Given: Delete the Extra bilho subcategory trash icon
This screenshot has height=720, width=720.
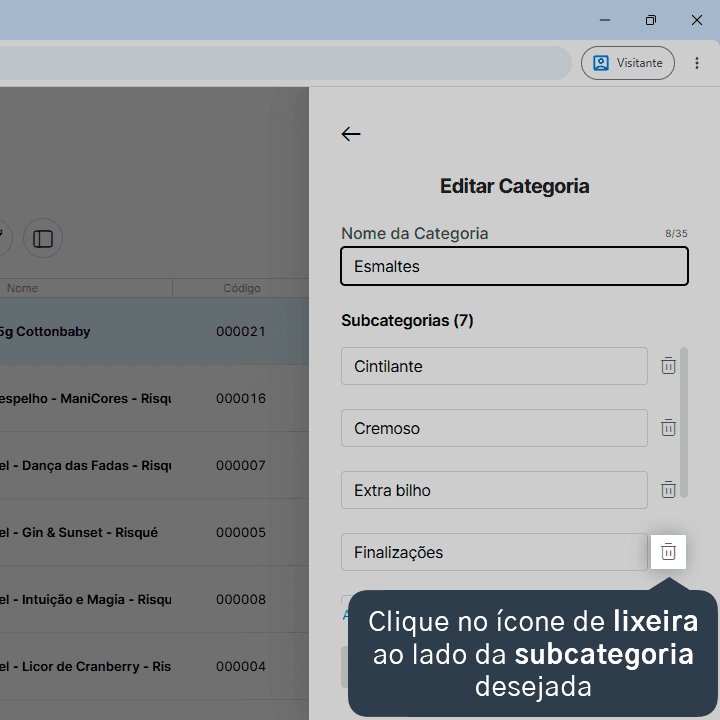Looking at the screenshot, I should (668, 490).
